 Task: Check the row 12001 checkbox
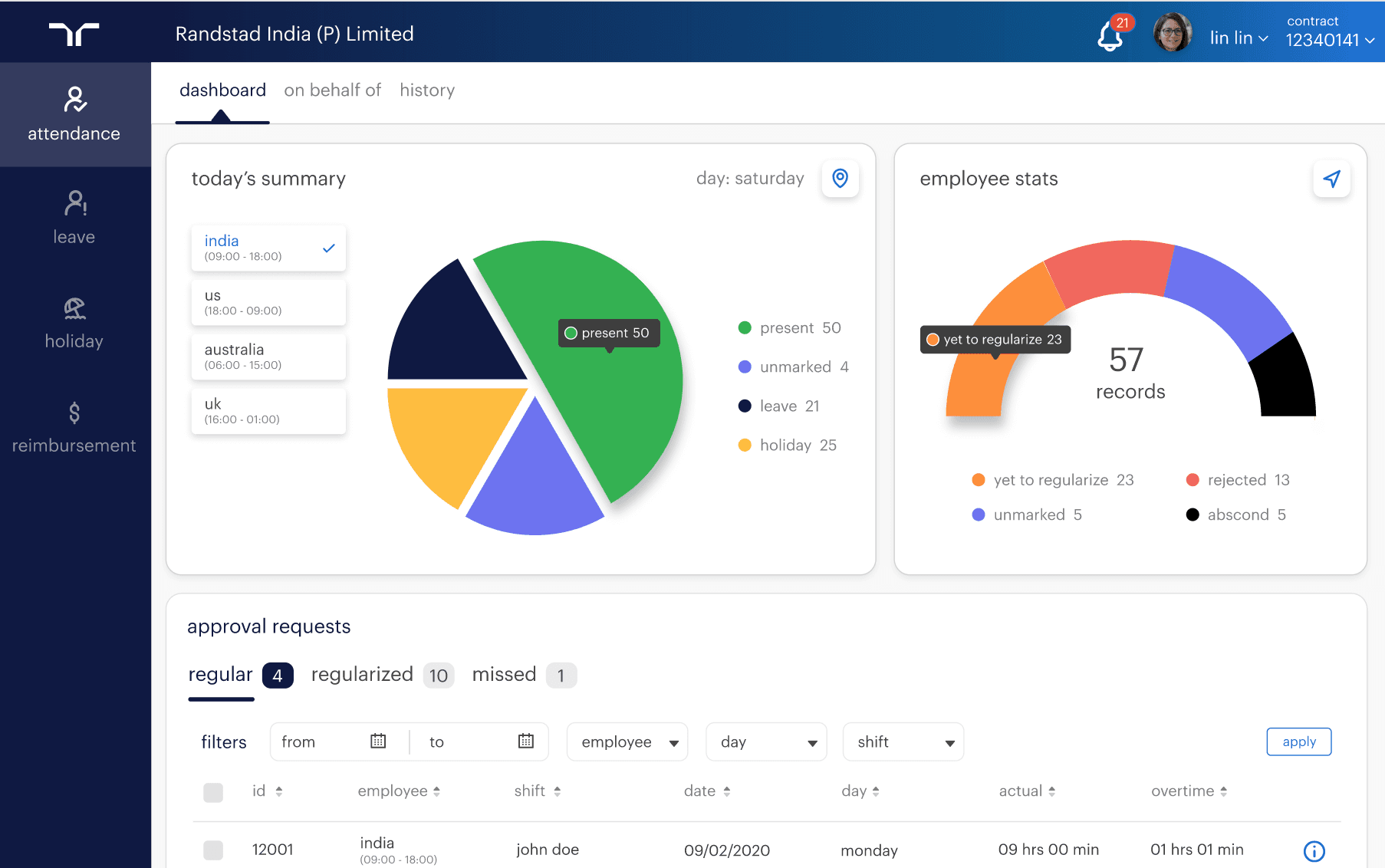[x=213, y=850]
